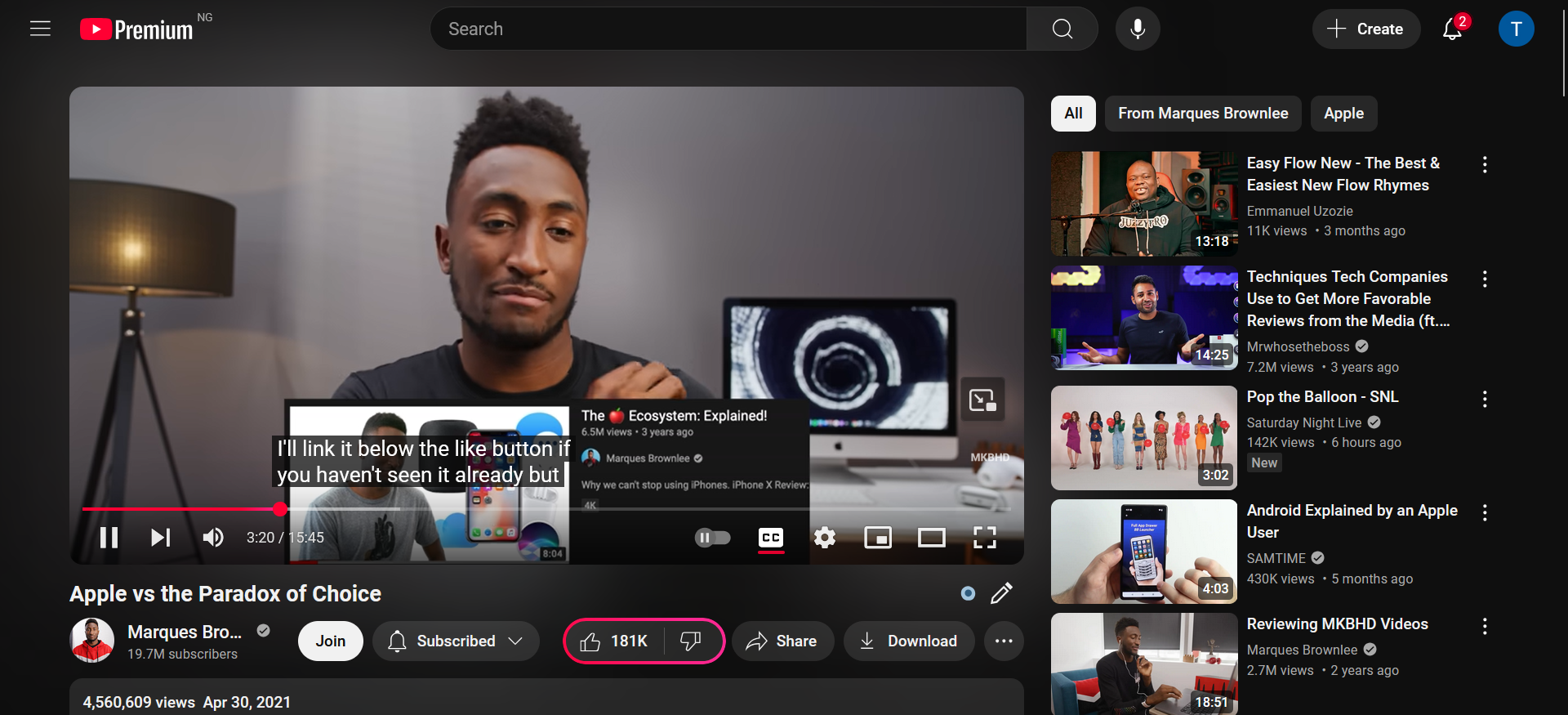Screen dimensions: 1568x715
Task: Pause the video
Action: click(109, 537)
